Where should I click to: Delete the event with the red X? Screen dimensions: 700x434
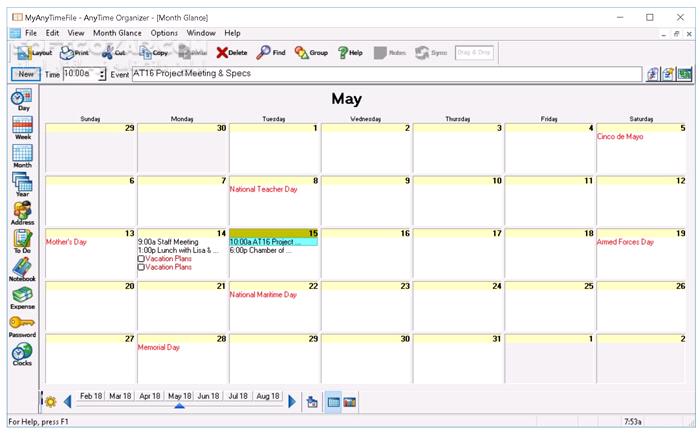click(x=232, y=53)
